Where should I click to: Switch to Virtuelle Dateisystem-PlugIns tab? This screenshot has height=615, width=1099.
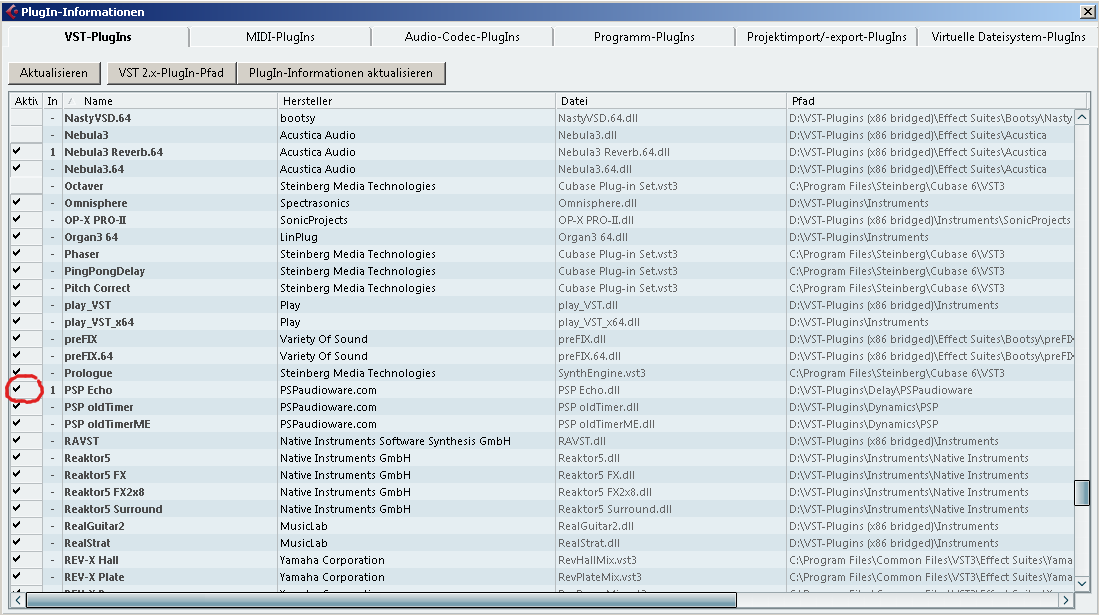point(1008,37)
